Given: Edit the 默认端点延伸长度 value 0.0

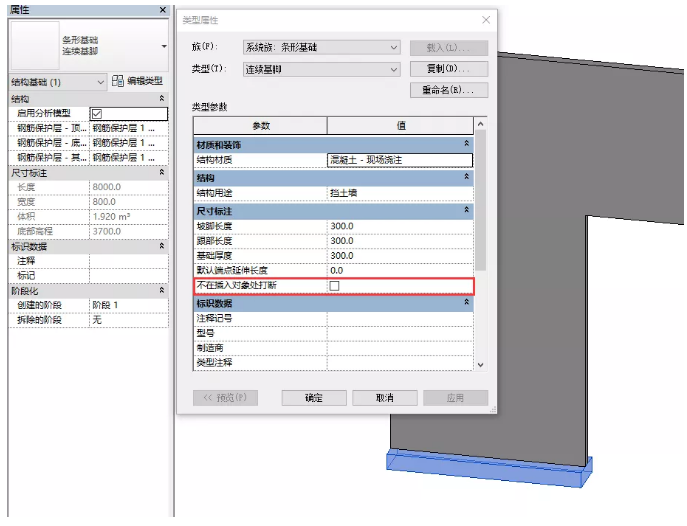Looking at the screenshot, I should 400,271.
